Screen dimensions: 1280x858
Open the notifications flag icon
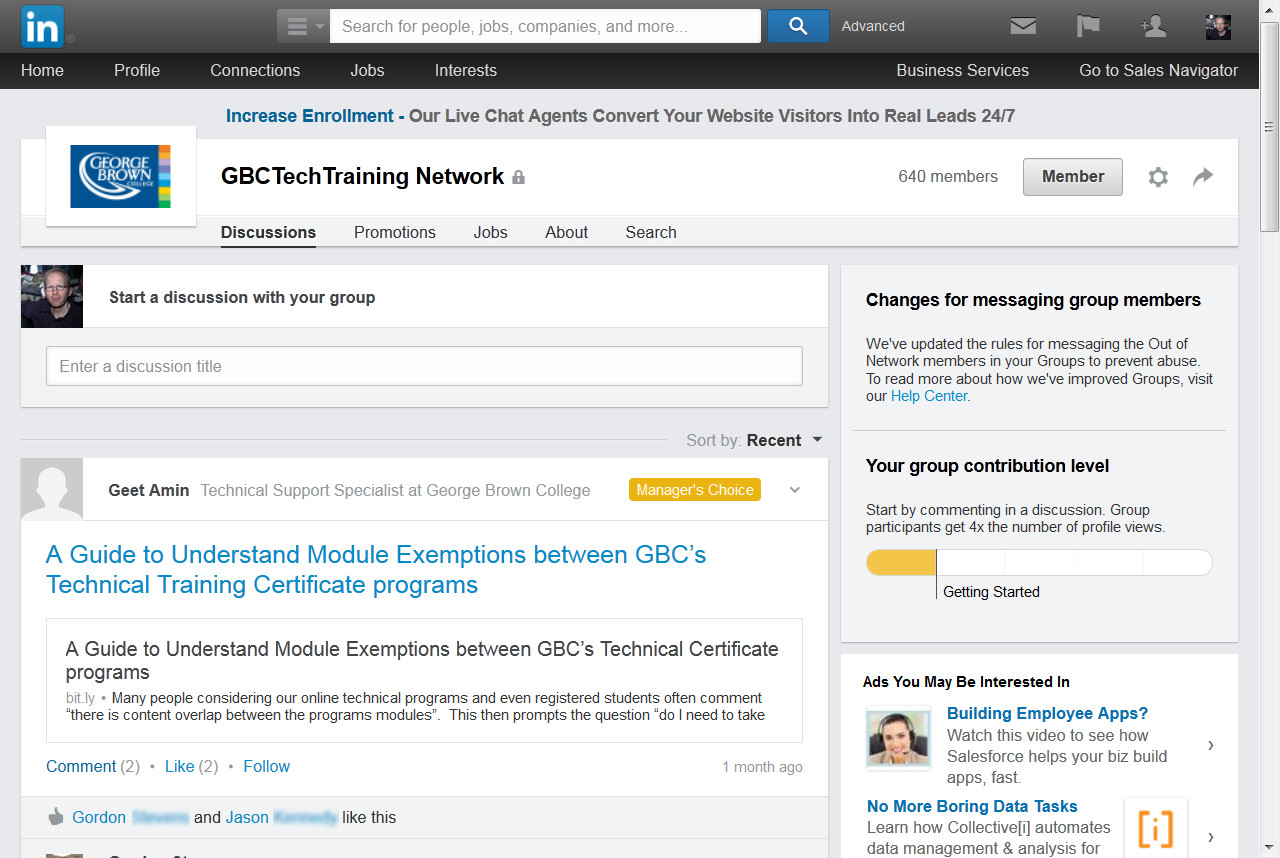[x=1088, y=27]
